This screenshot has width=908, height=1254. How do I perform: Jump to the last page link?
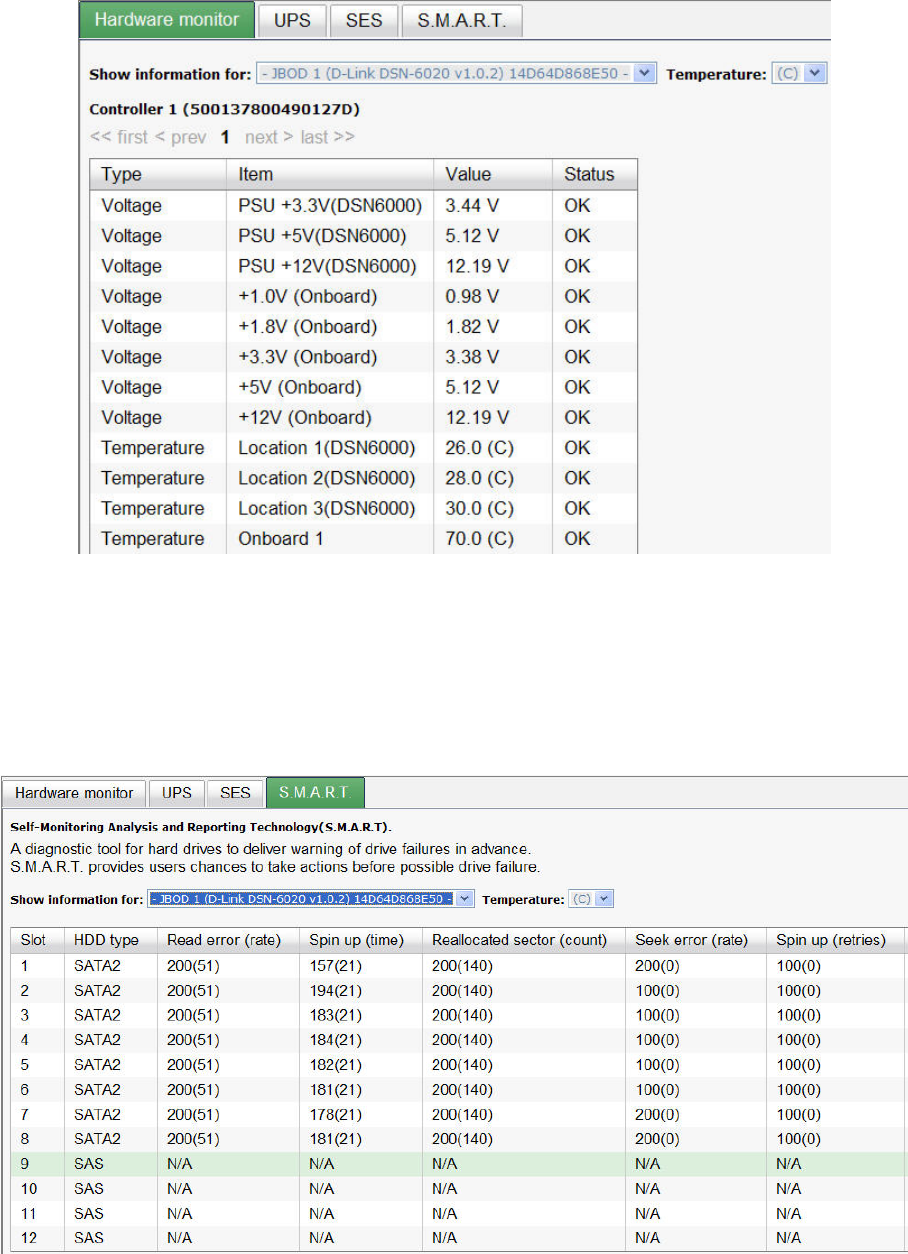(327, 137)
